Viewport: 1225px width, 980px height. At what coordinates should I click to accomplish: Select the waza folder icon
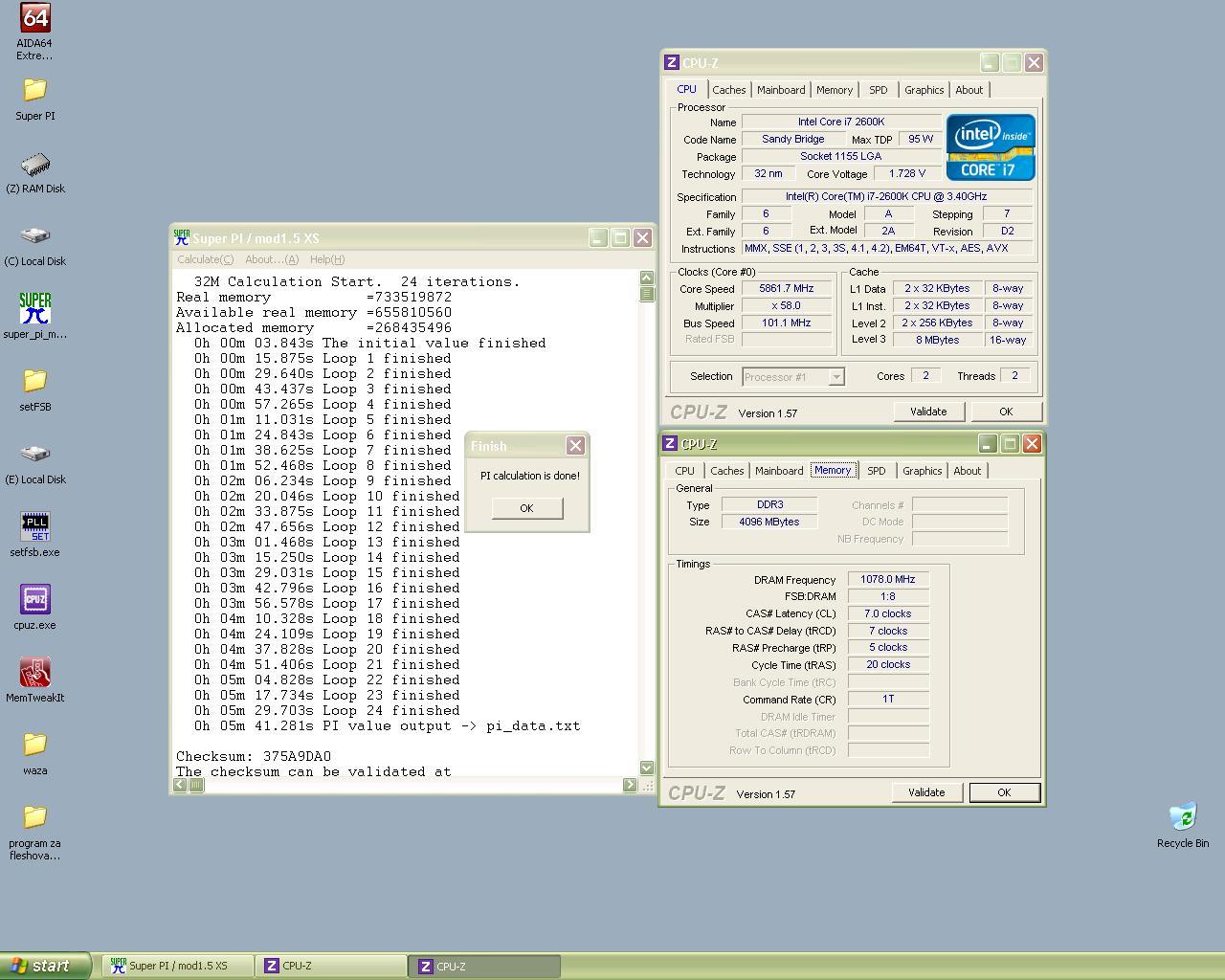pos(34,745)
